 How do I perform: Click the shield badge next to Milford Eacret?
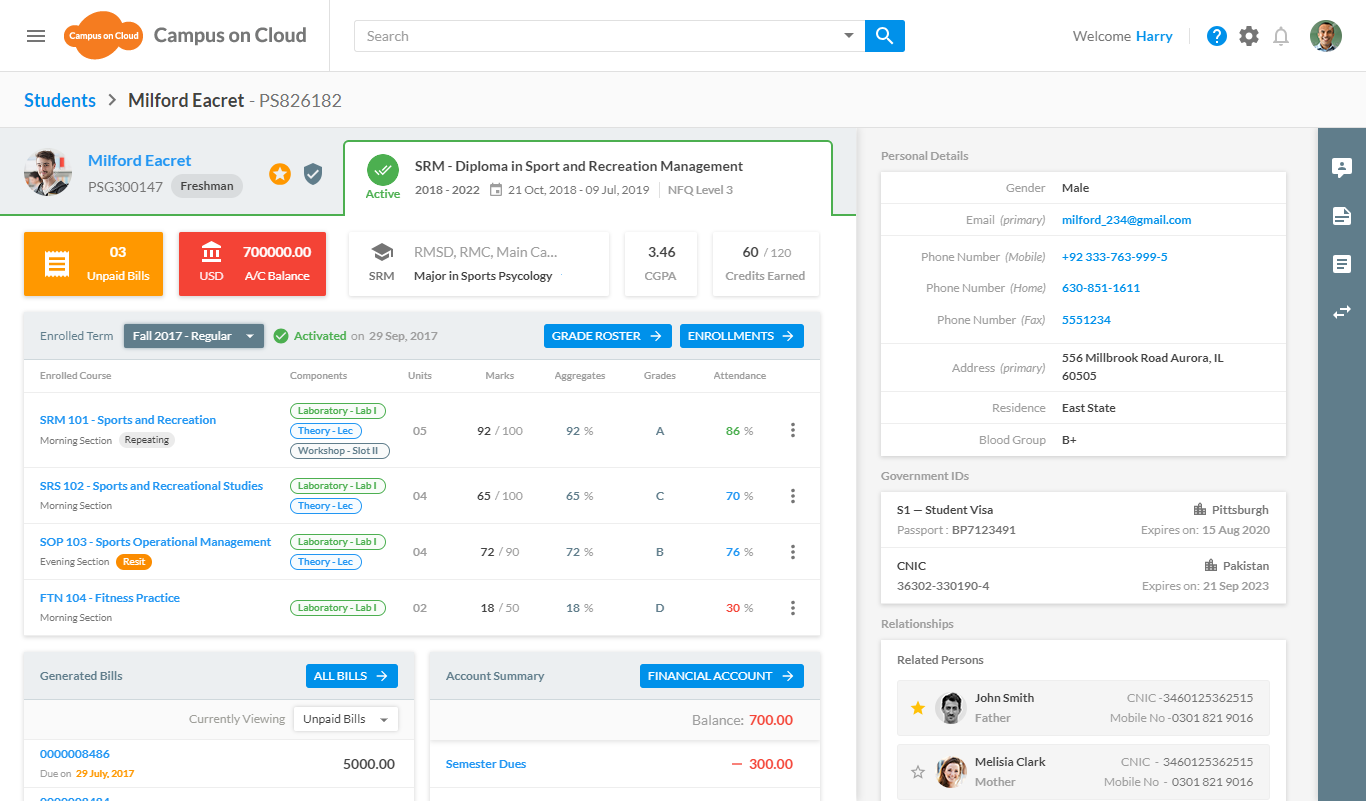[x=313, y=174]
